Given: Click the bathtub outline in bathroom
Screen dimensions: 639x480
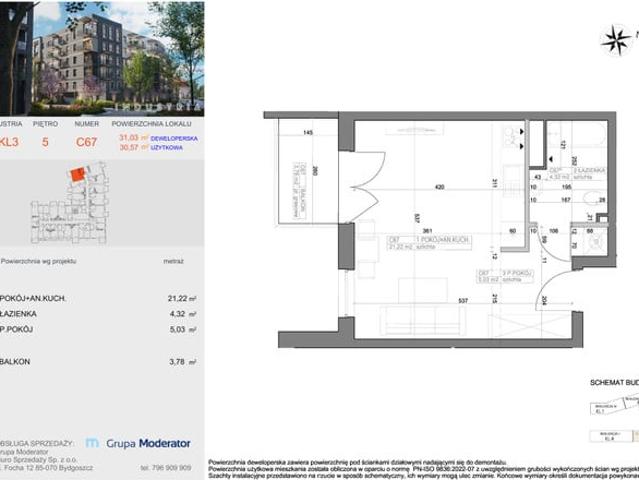Looking at the screenshot, I should [576, 134].
